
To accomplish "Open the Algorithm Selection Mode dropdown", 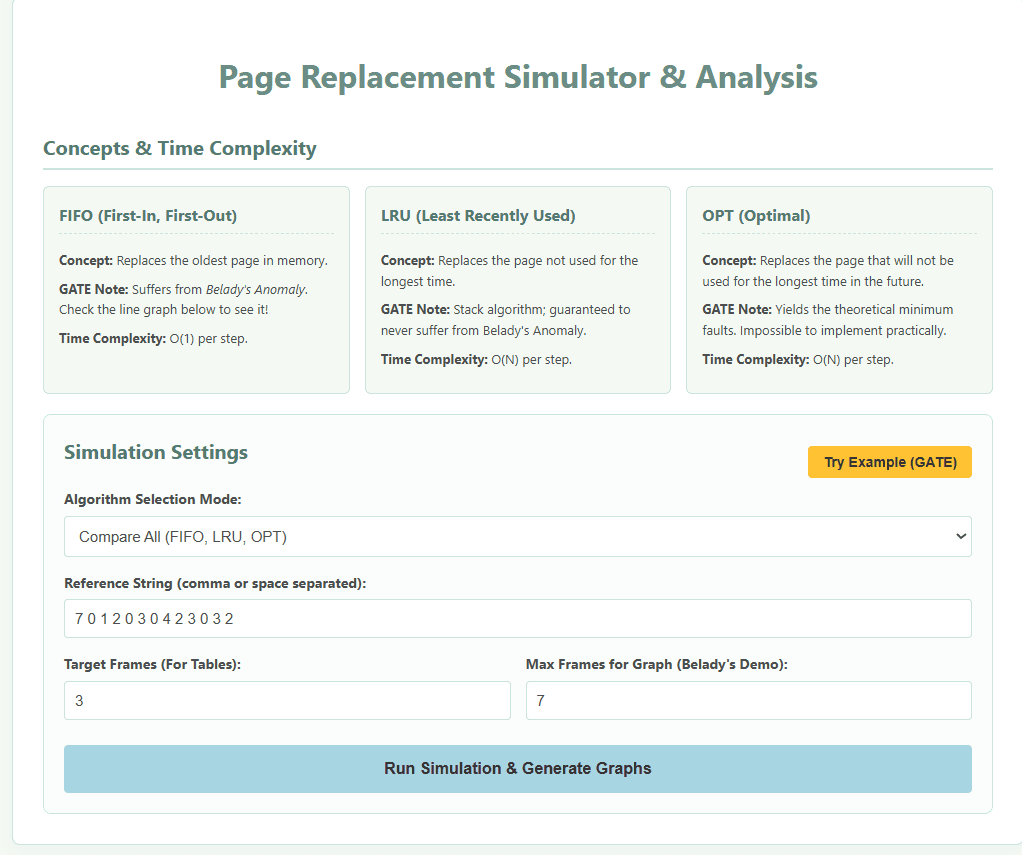I will [x=518, y=536].
